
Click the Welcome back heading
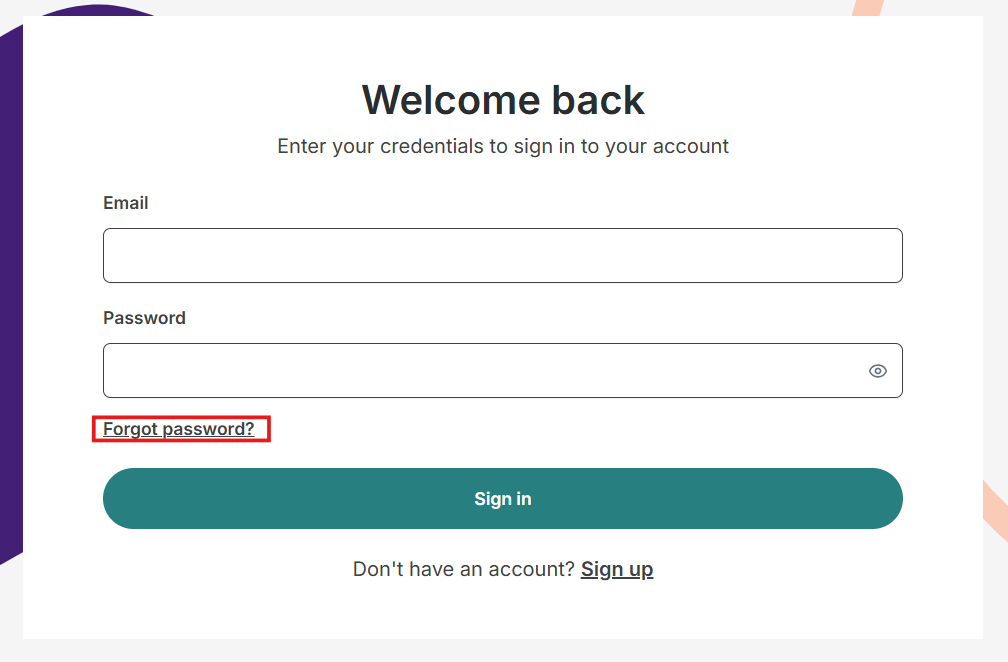[x=503, y=100]
